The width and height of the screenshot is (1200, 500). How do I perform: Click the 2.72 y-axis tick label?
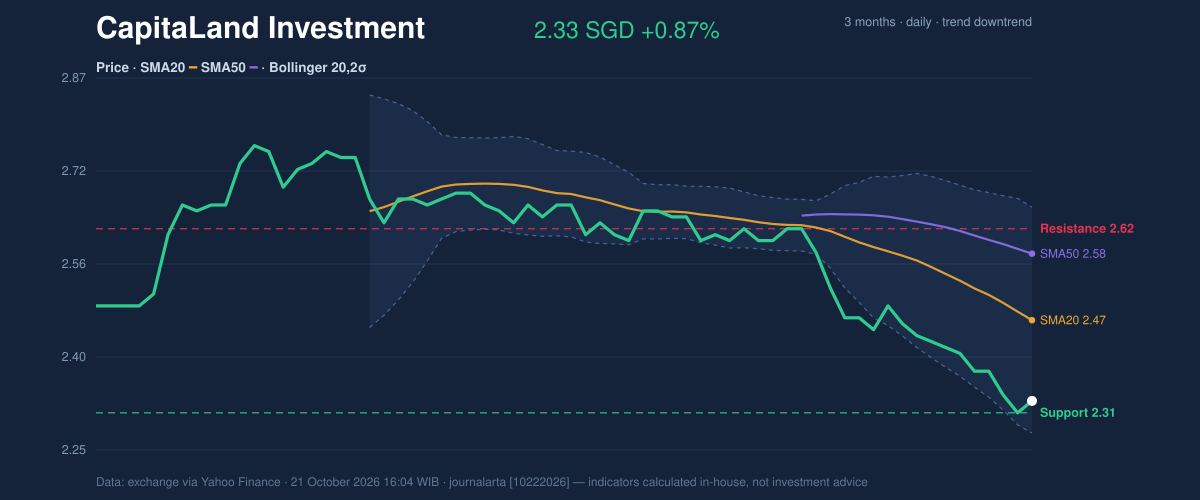click(73, 171)
